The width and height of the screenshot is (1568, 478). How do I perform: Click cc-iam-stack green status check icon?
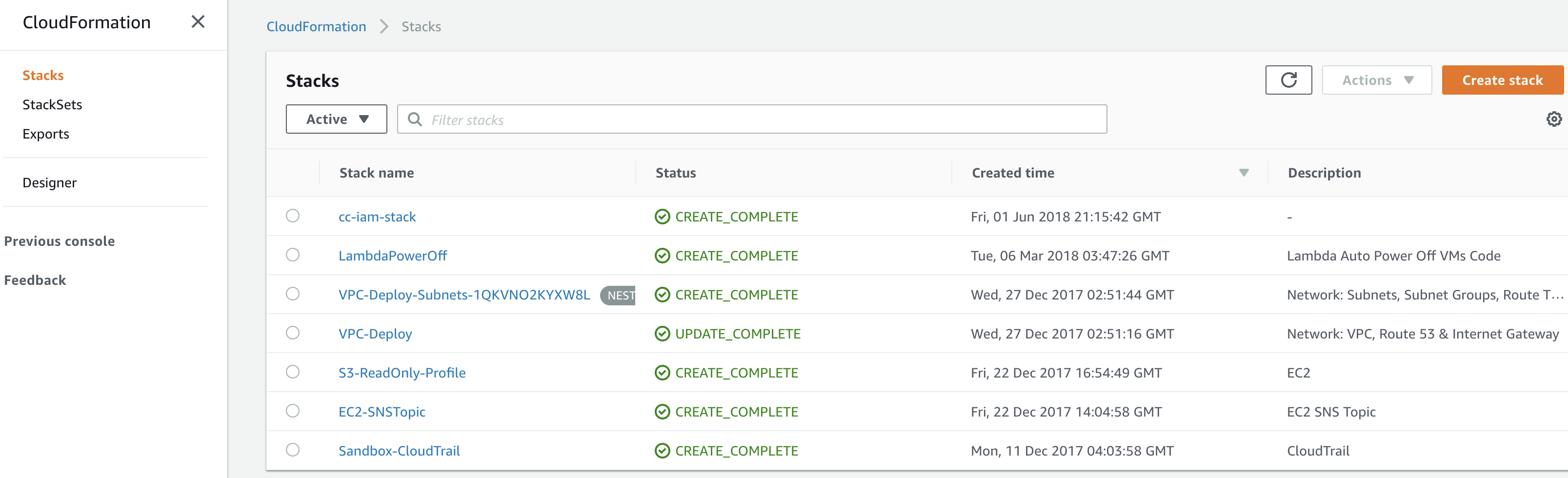[x=662, y=217]
